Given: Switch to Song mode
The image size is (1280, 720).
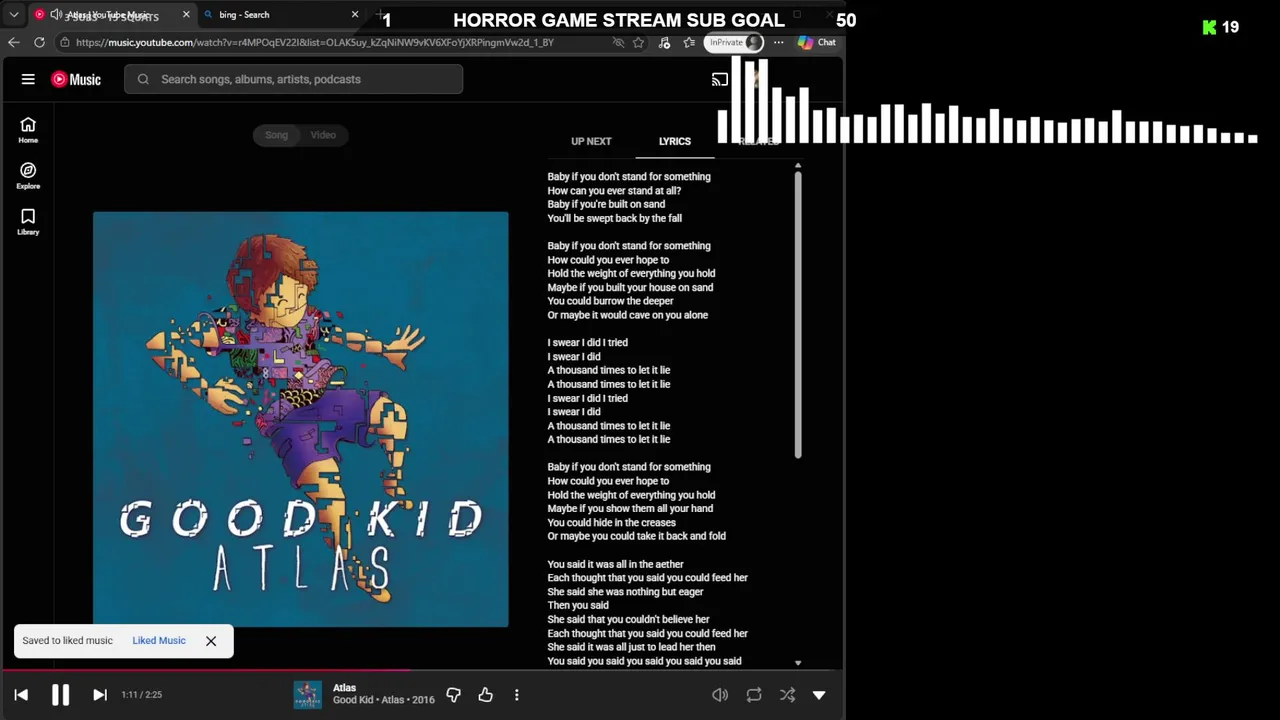Looking at the screenshot, I should (276, 135).
